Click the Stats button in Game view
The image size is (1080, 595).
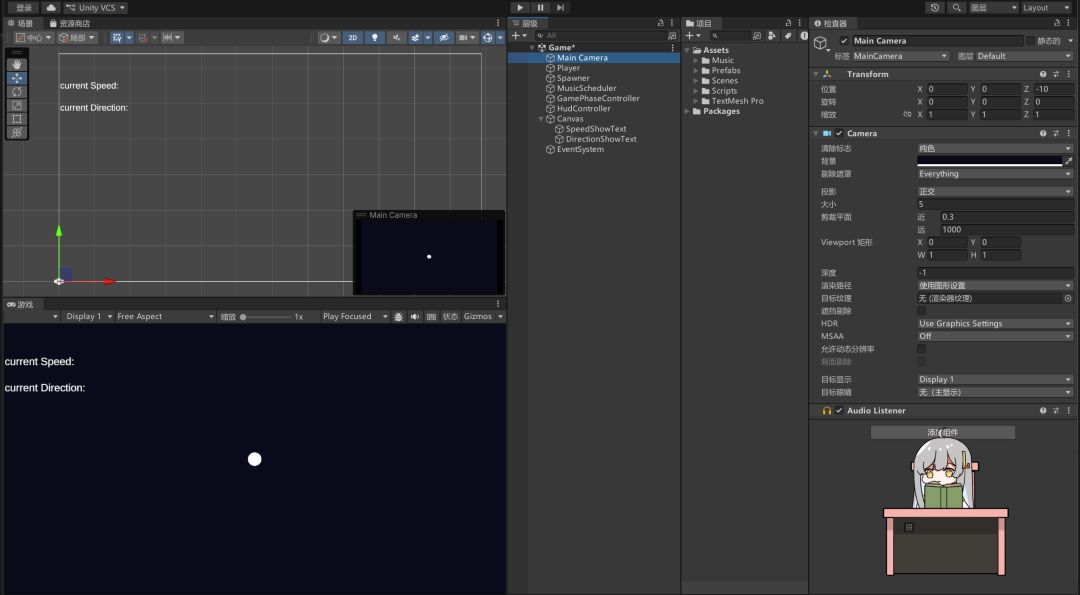tap(450, 317)
